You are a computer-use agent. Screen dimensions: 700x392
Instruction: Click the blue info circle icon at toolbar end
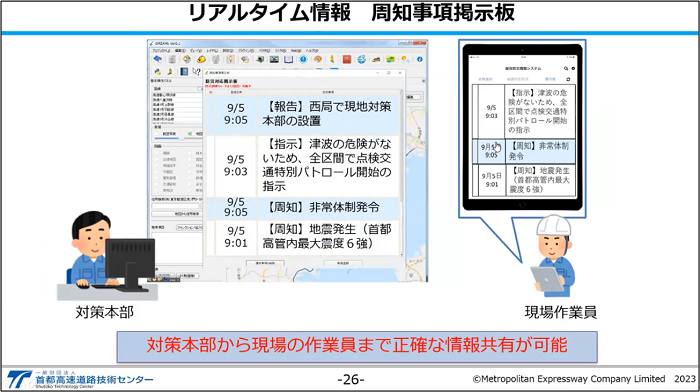[420, 59]
